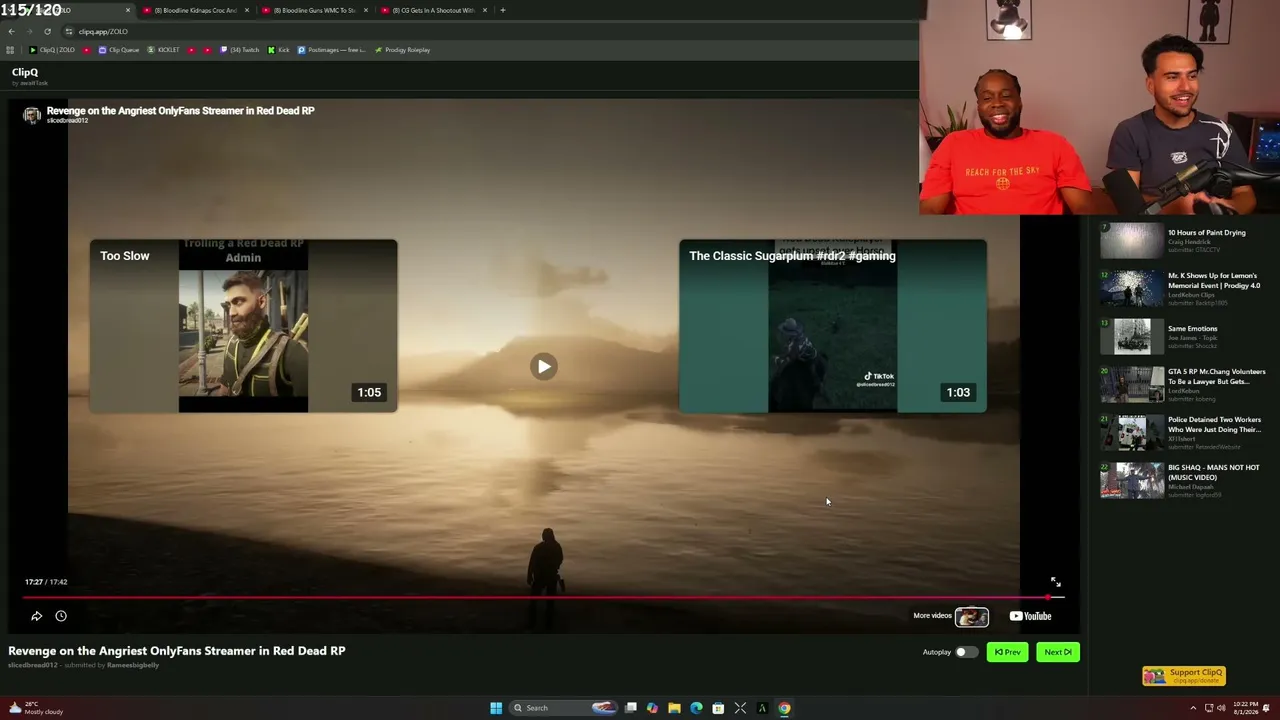Open the weather widget on the taskbar

36,708
